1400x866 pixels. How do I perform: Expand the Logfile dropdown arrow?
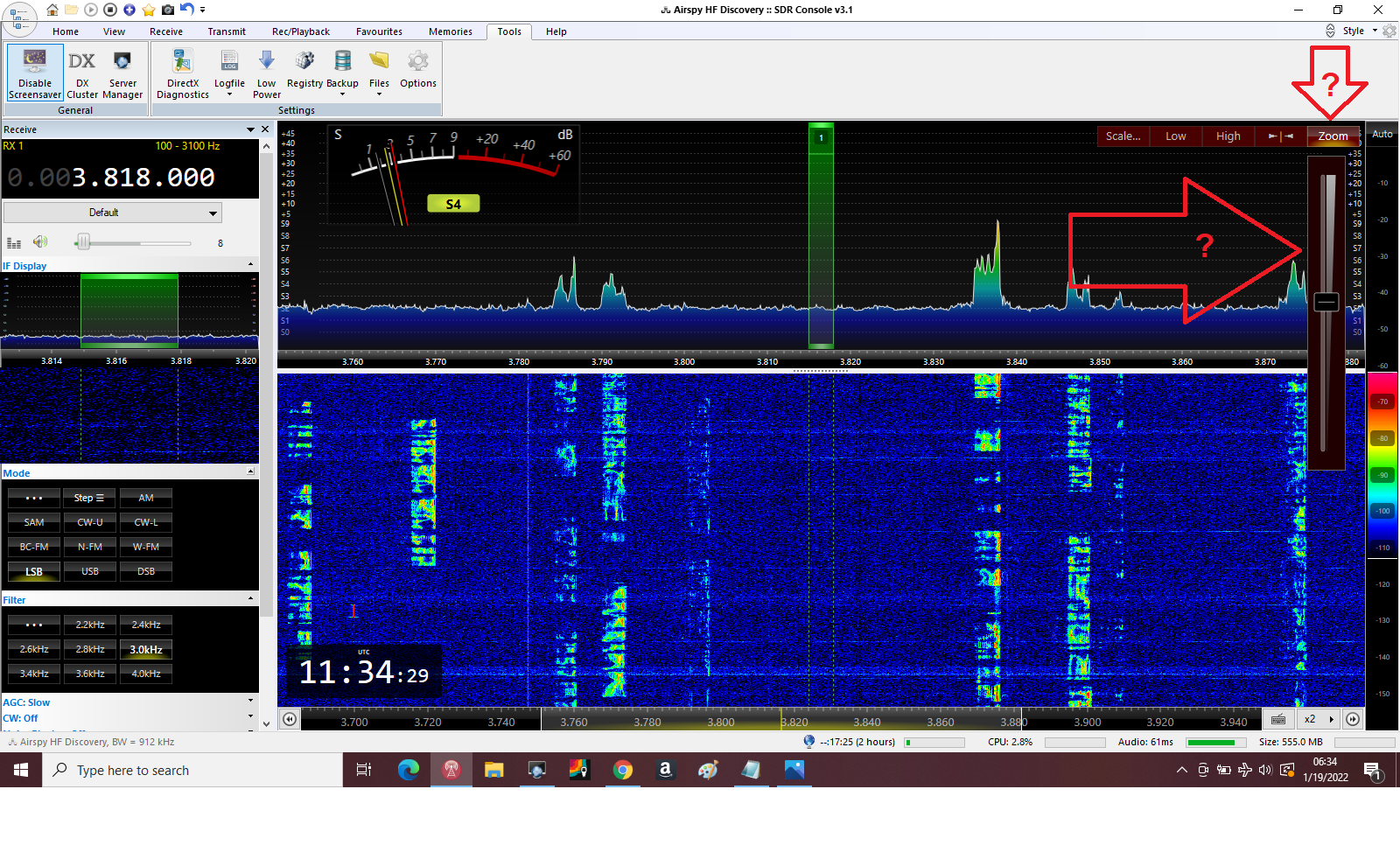click(229, 94)
